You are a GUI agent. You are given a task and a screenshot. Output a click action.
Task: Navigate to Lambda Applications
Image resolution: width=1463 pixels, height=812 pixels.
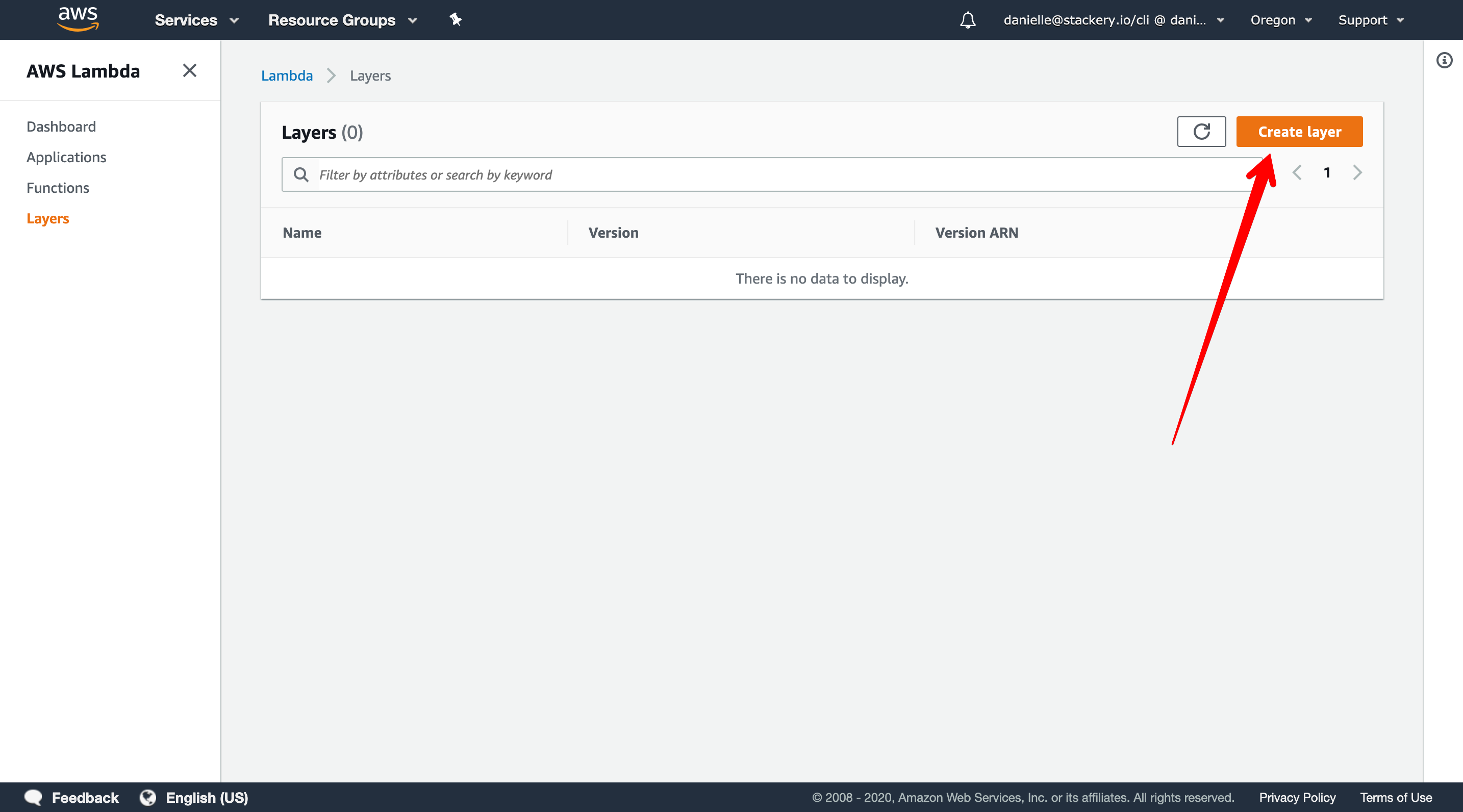66,157
